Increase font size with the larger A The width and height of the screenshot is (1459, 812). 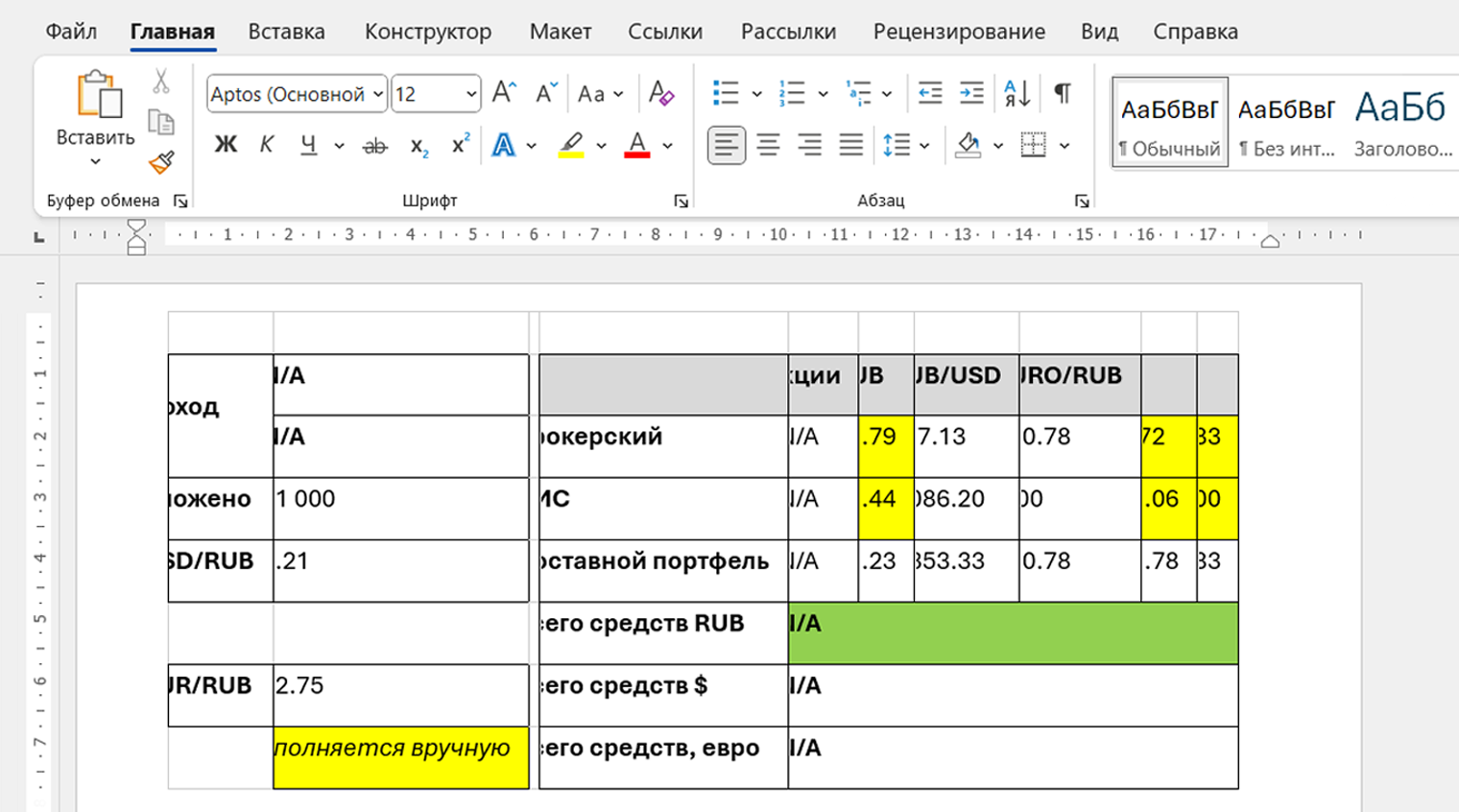tap(504, 93)
